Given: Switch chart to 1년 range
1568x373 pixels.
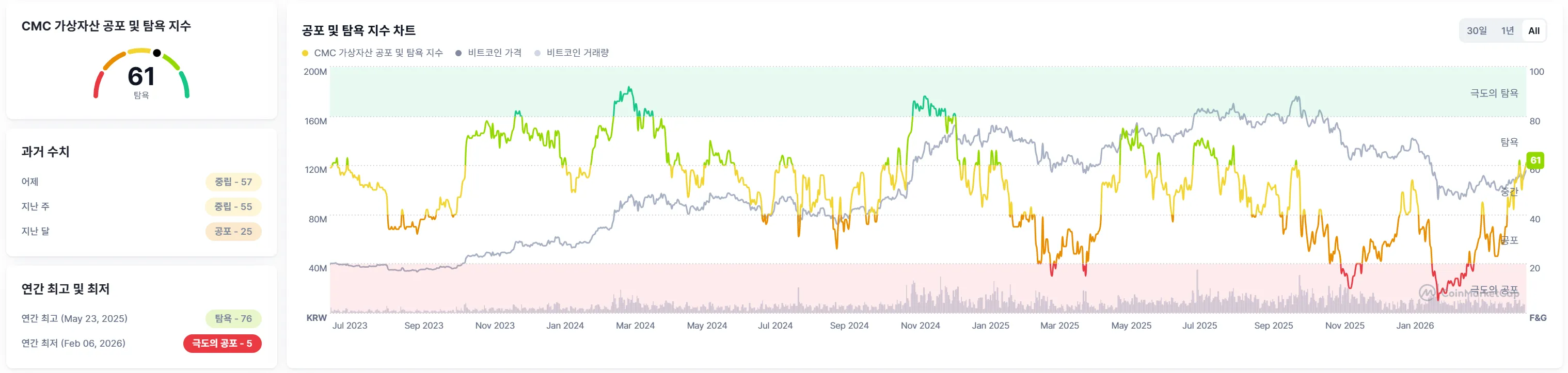Looking at the screenshot, I should 1507,30.
